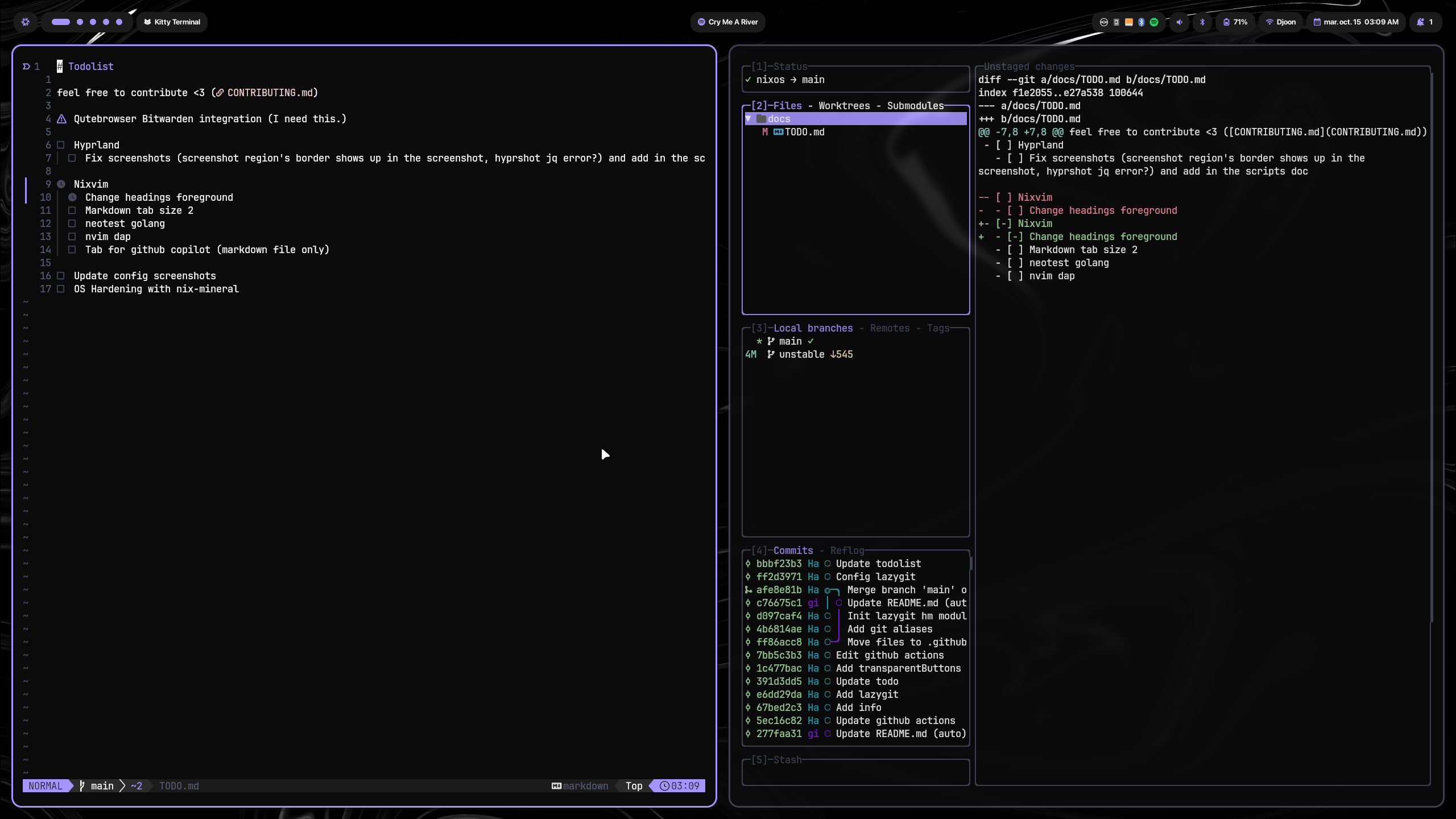Click the settings gear icon in the top-left

25,22
